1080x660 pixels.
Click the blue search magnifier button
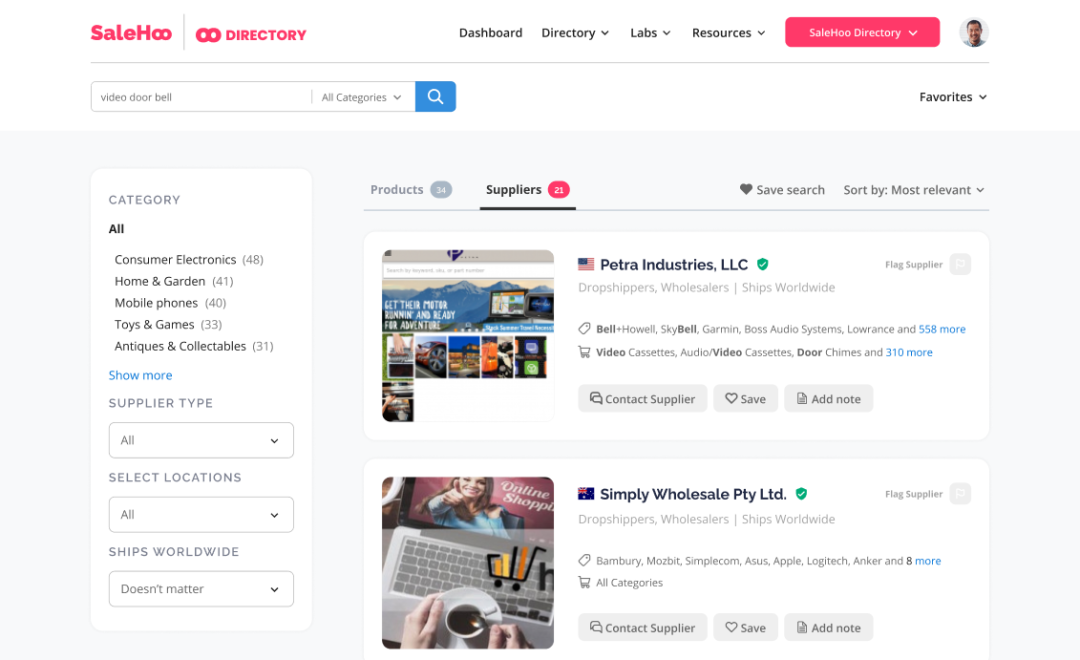(435, 97)
